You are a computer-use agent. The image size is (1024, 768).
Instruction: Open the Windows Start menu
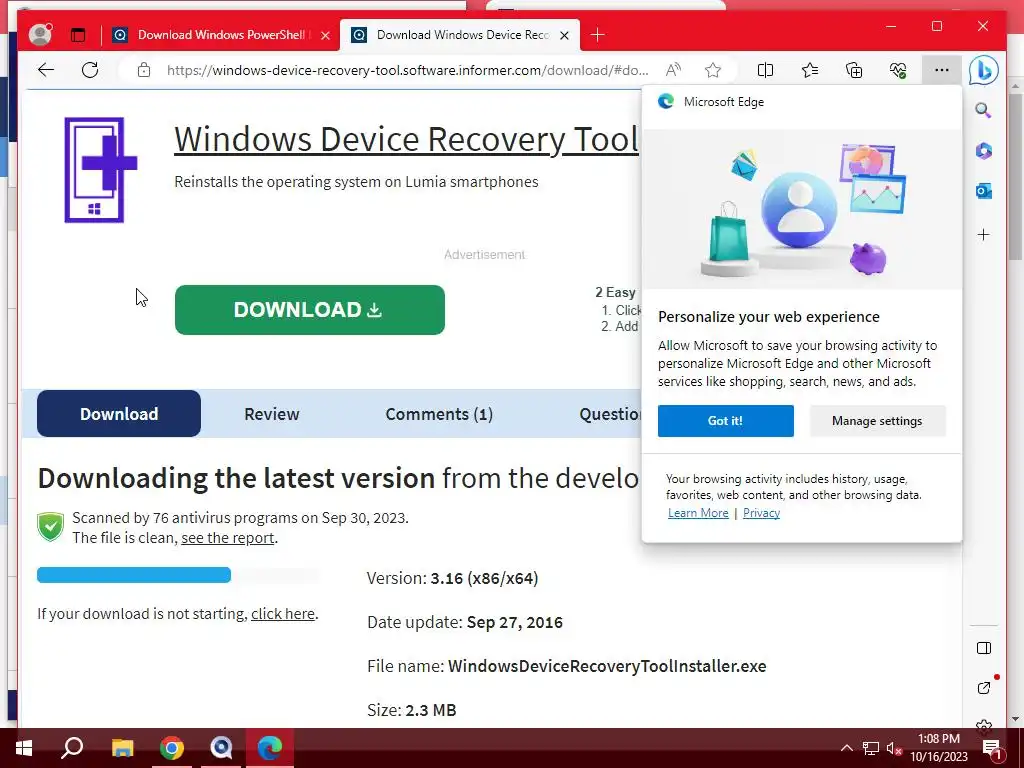24,748
